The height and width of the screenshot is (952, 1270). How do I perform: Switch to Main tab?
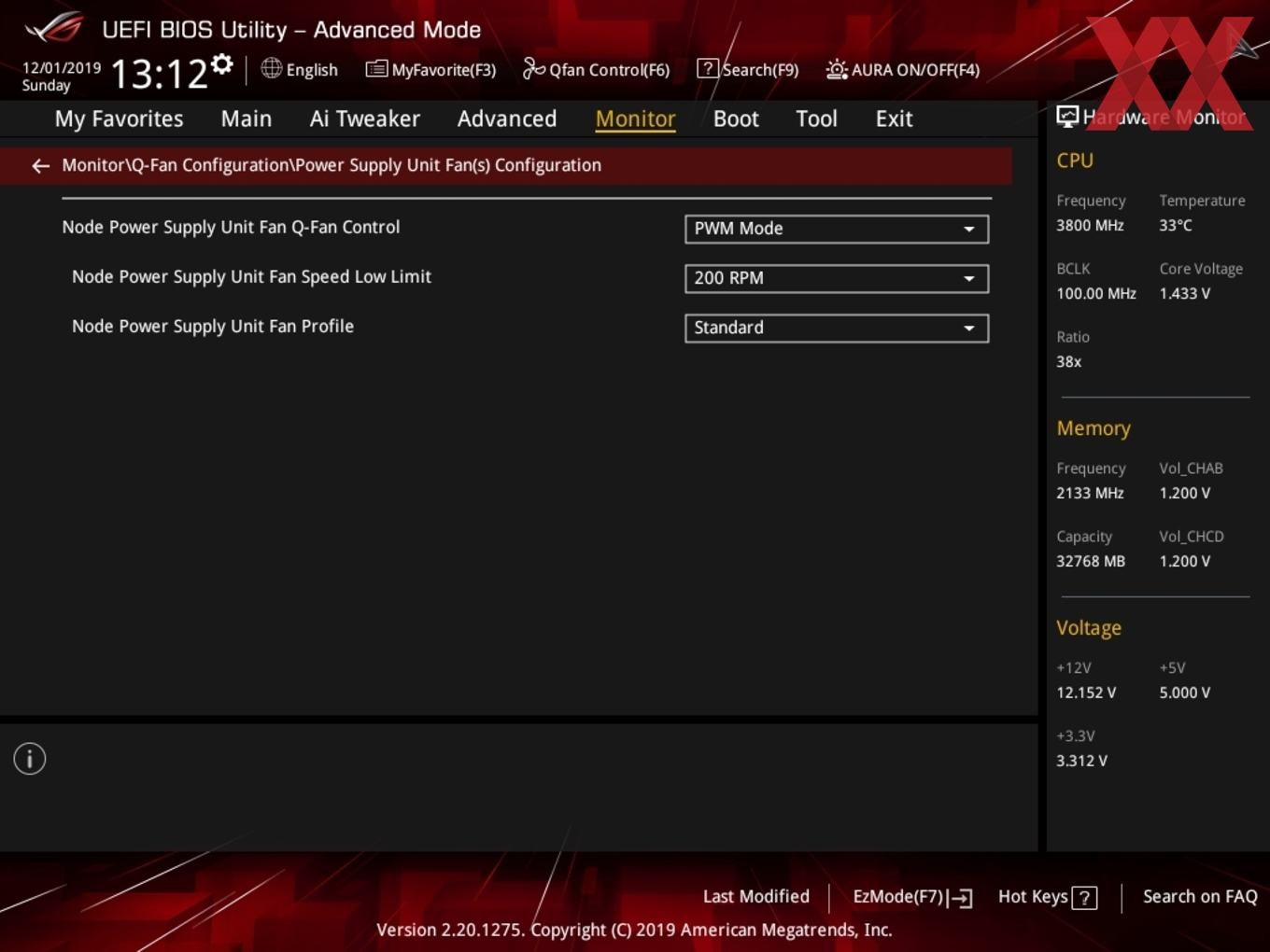click(247, 119)
